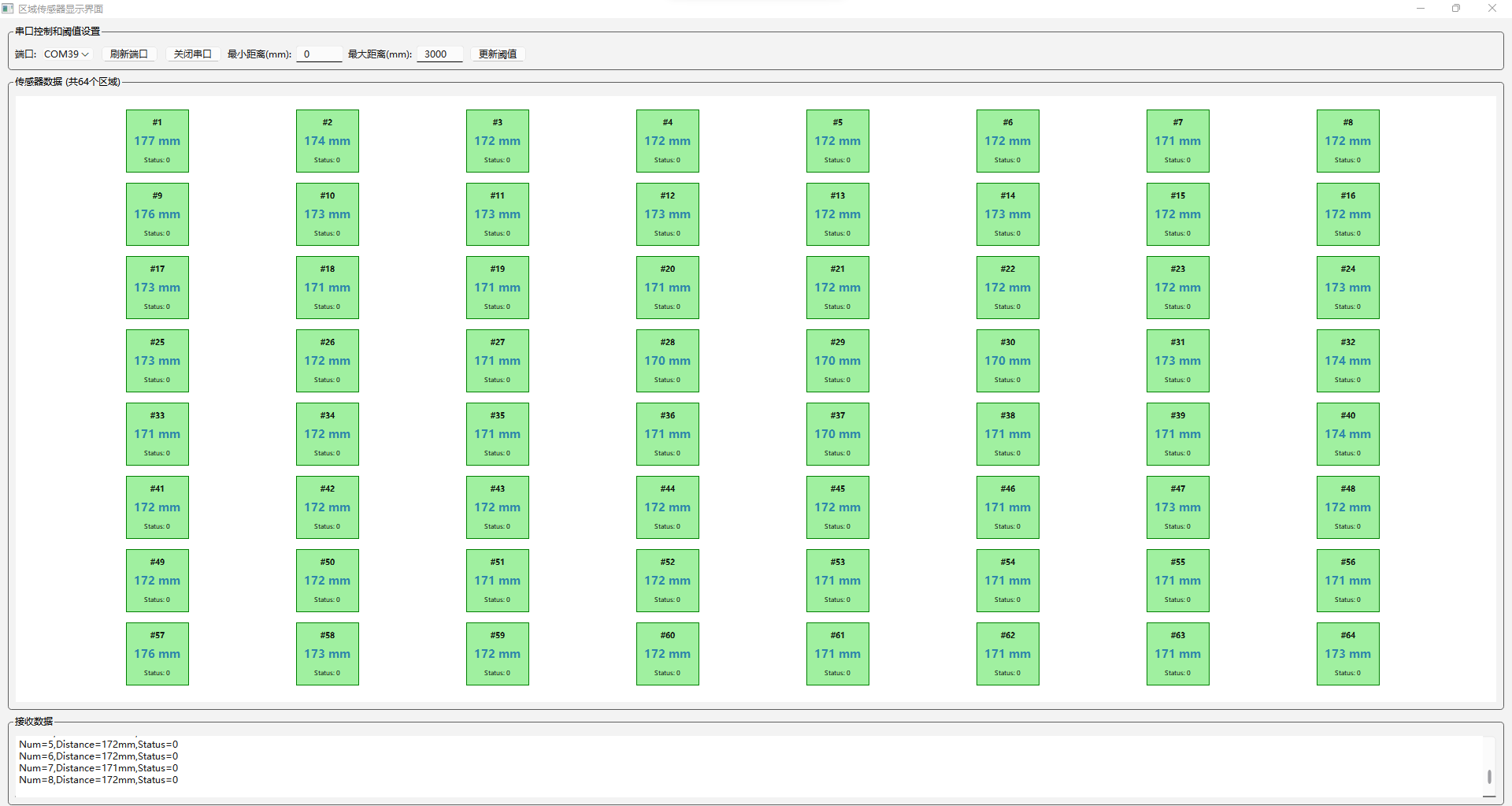
Task: Click the app icon in the title bar
Action: coord(8,9)
